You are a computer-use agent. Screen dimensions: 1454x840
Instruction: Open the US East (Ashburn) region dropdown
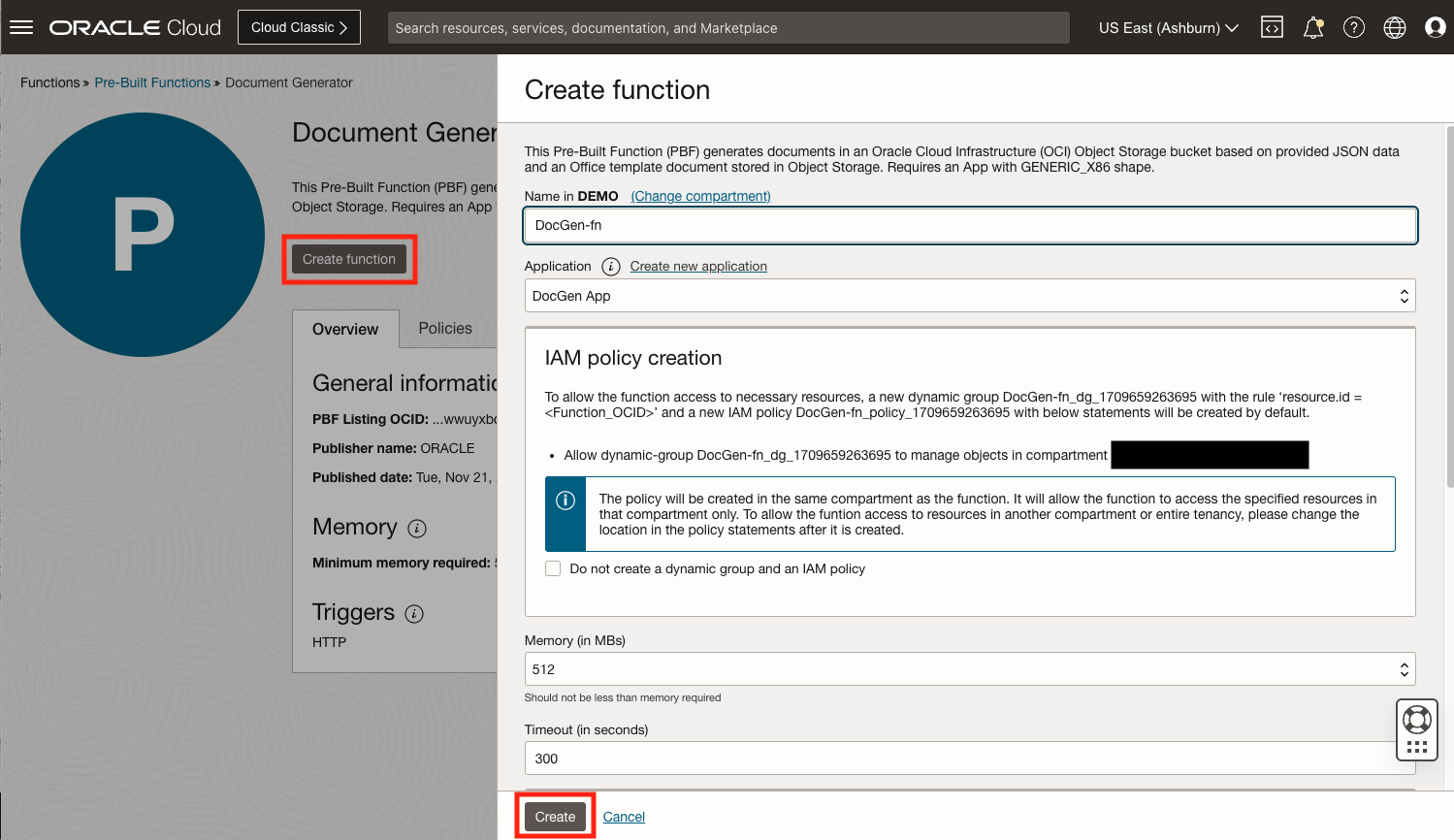coord(1169,28)
